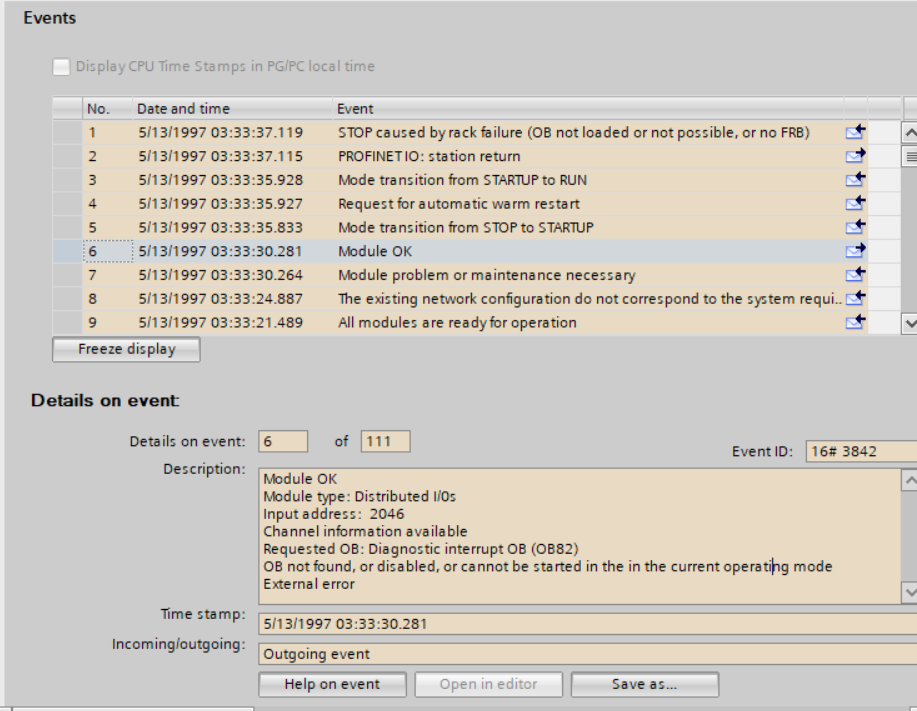Select the Module OK event row
This screenshot has width=917, height=711.
tap(460, 251)
